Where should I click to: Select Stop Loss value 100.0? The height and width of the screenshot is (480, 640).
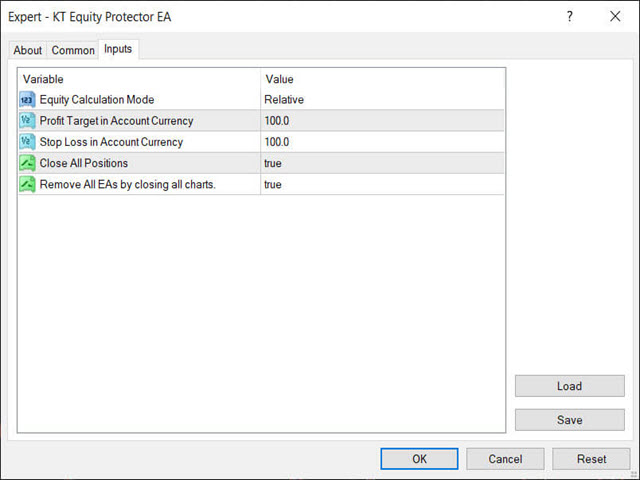(x=382, y=142)
